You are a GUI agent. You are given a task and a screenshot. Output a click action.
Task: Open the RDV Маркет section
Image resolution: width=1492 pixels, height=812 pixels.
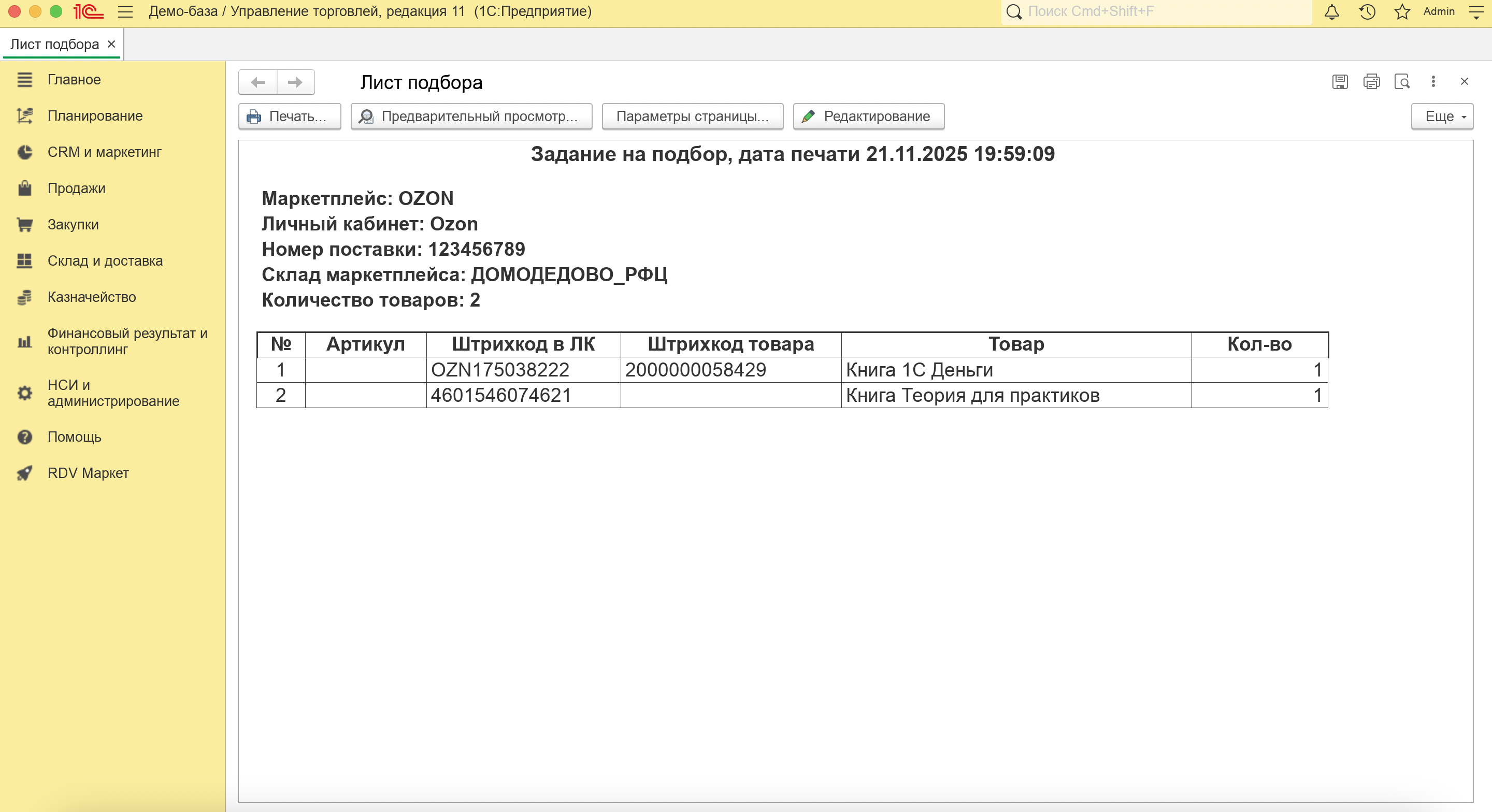(x=88, y=473)
